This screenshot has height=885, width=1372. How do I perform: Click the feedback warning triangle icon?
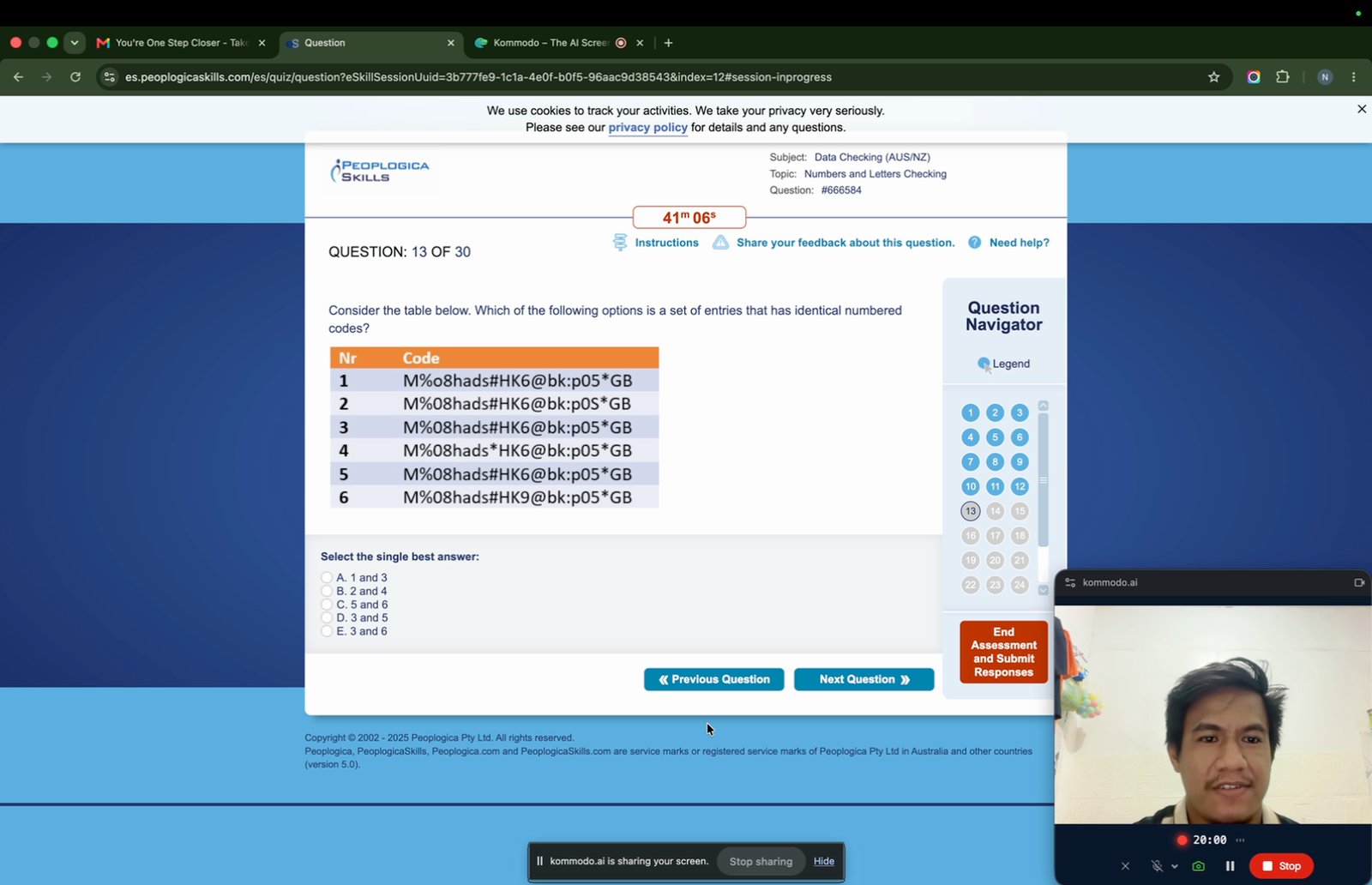720,243
